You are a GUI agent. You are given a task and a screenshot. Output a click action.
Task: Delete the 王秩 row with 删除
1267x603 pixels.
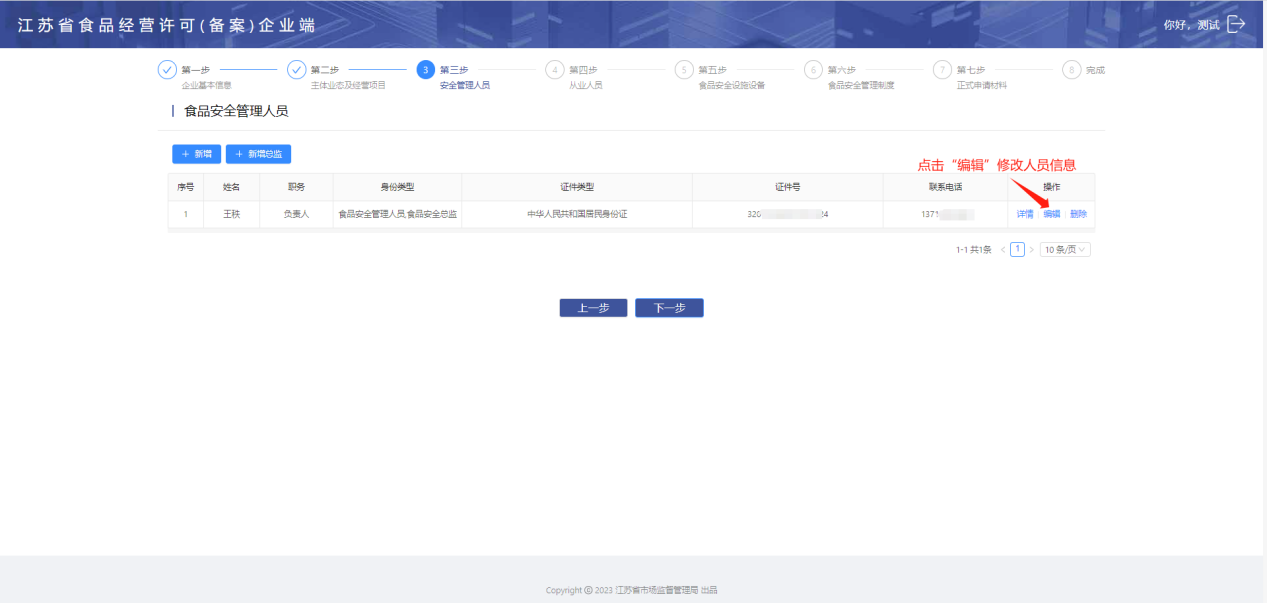point(1078,214)
